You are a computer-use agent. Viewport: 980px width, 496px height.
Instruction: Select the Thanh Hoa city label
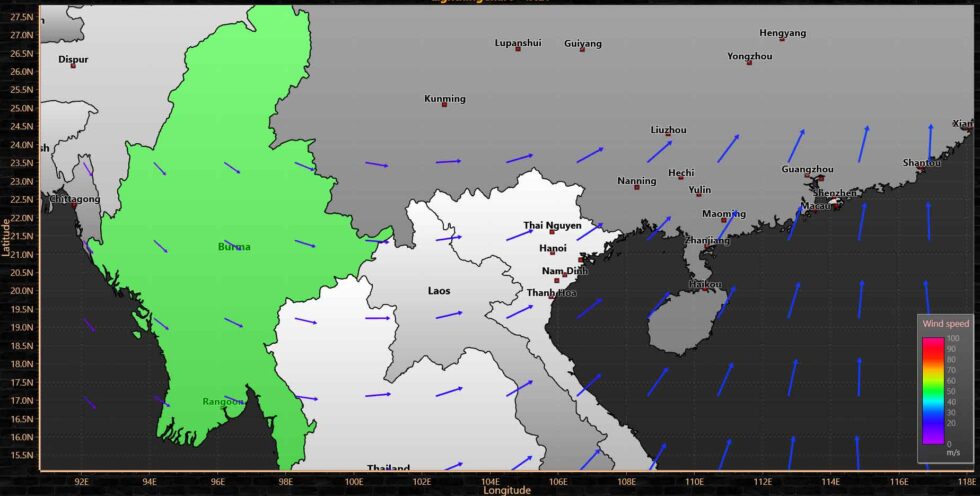[551, 292]
